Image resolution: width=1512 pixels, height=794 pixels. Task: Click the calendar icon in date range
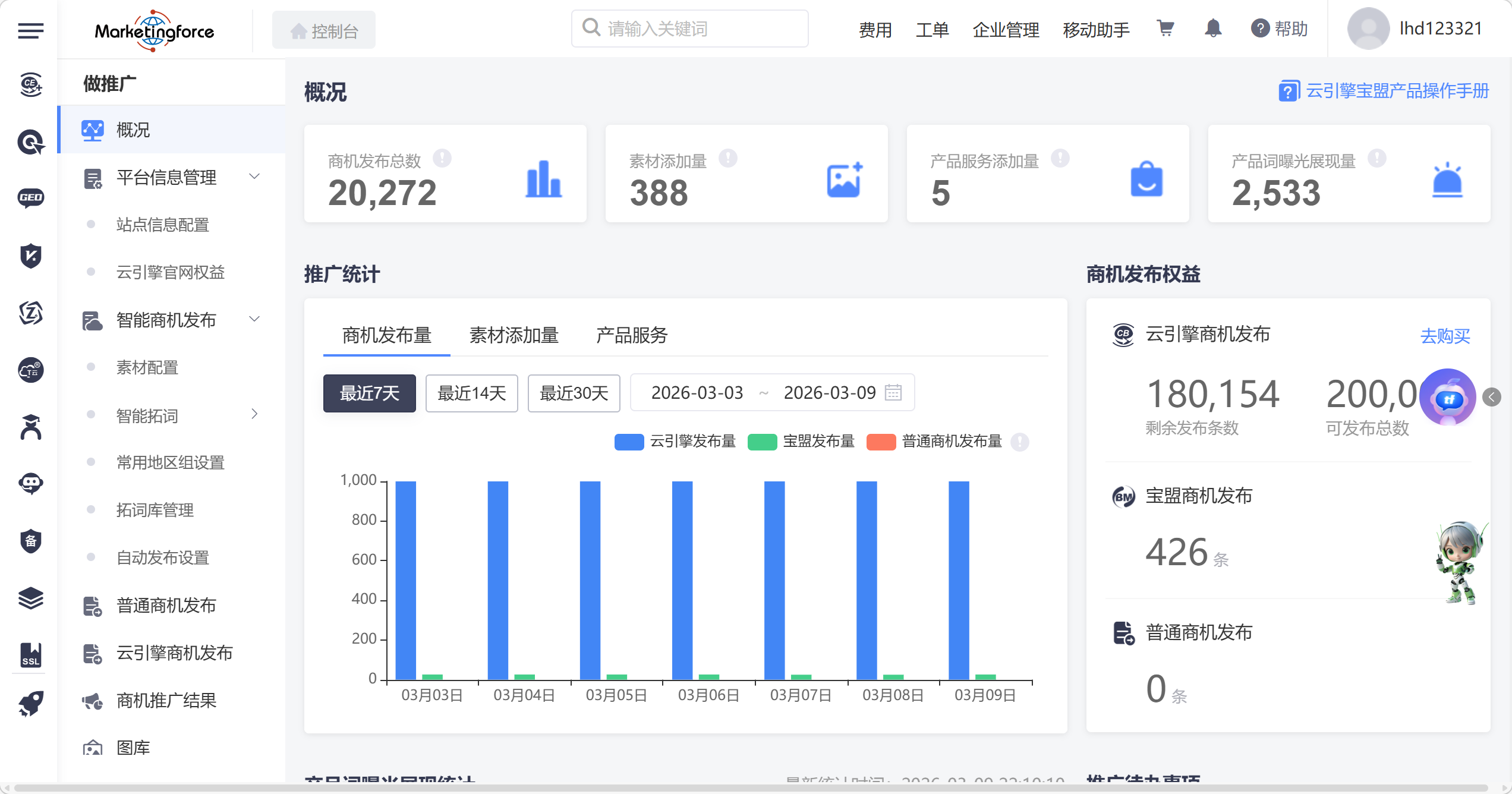point(893,393)
